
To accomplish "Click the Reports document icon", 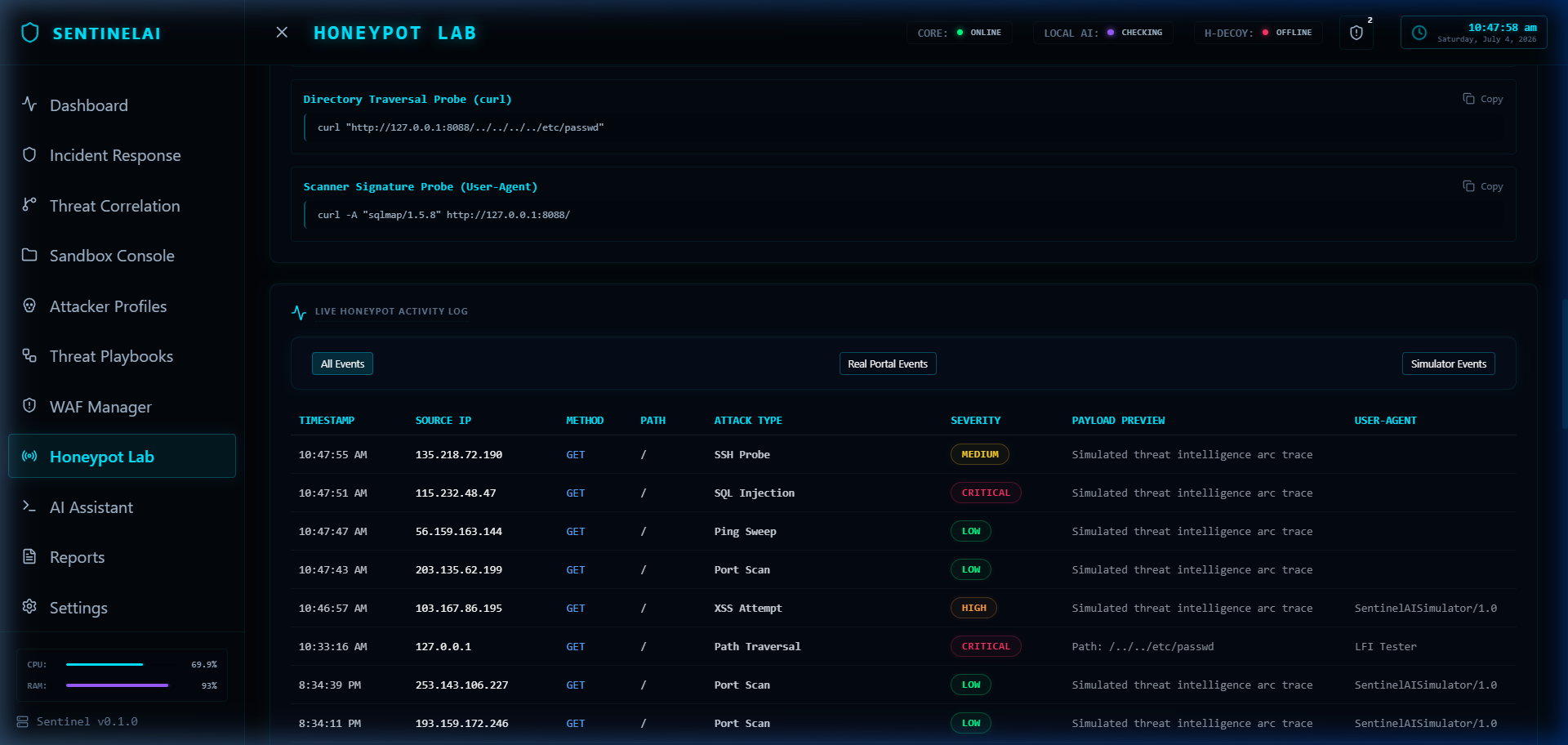I will click(29, 556).
